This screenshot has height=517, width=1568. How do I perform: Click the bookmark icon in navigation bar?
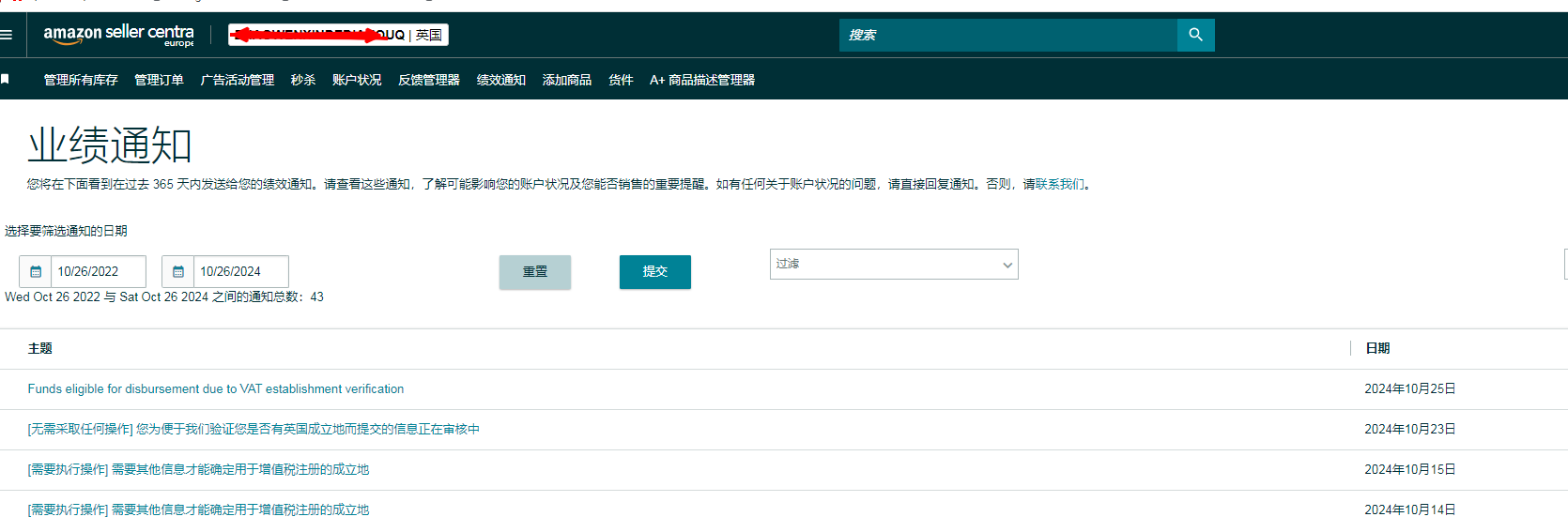click(x=6, y=80)
